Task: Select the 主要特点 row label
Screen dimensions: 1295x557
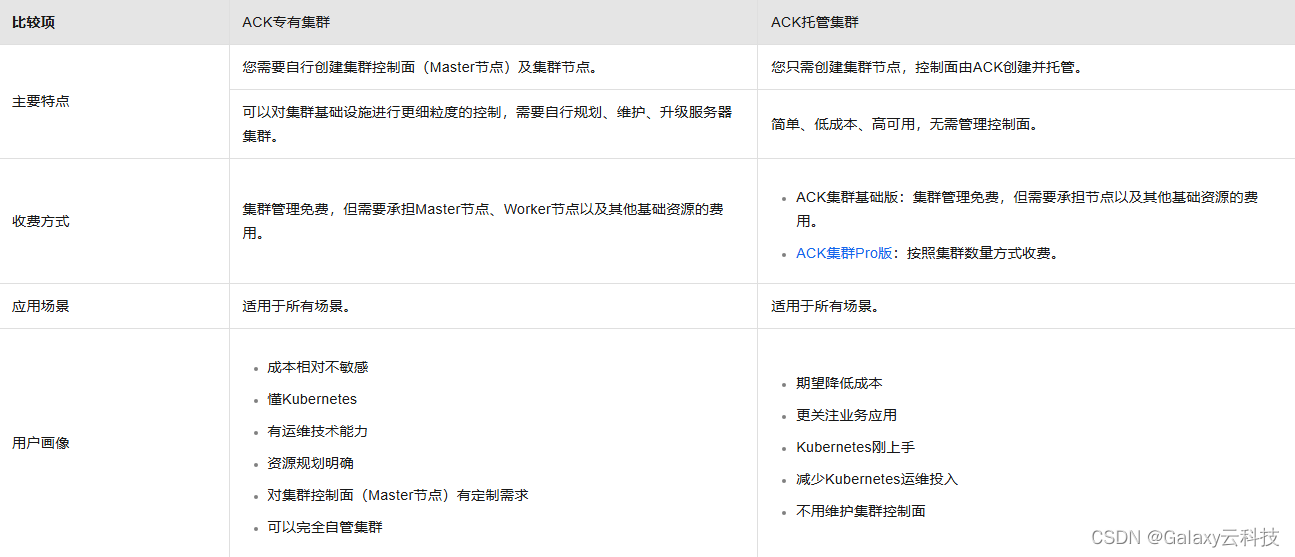Action: click(41, 102)
